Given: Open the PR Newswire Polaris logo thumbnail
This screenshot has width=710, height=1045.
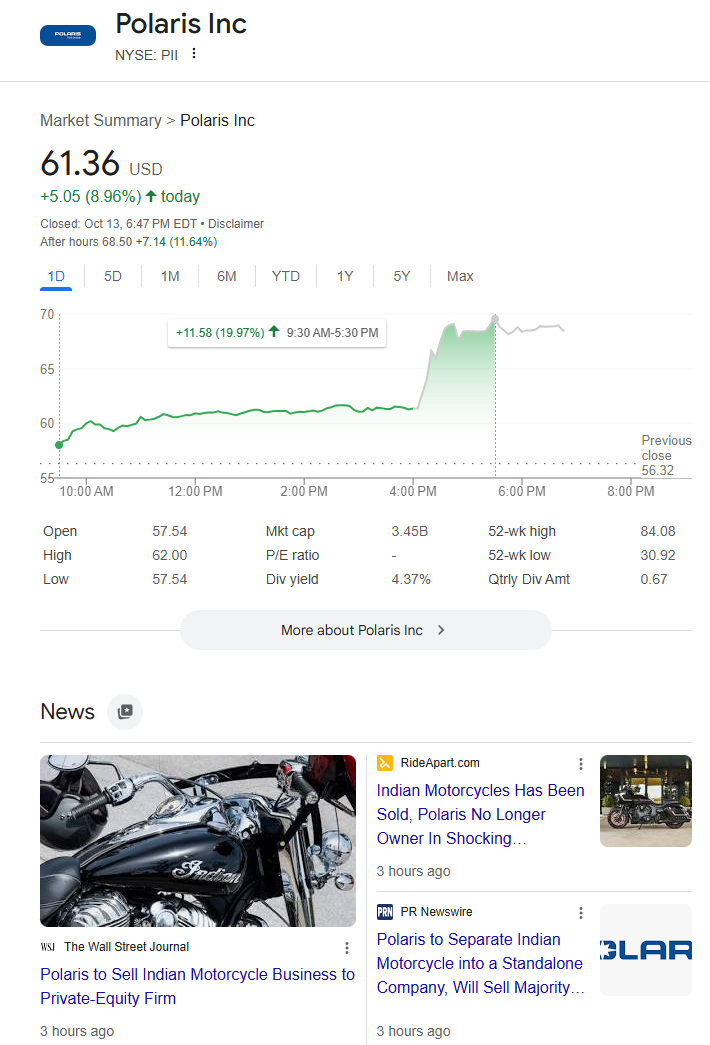Looking at the screenshot, I should pos(646,950).
